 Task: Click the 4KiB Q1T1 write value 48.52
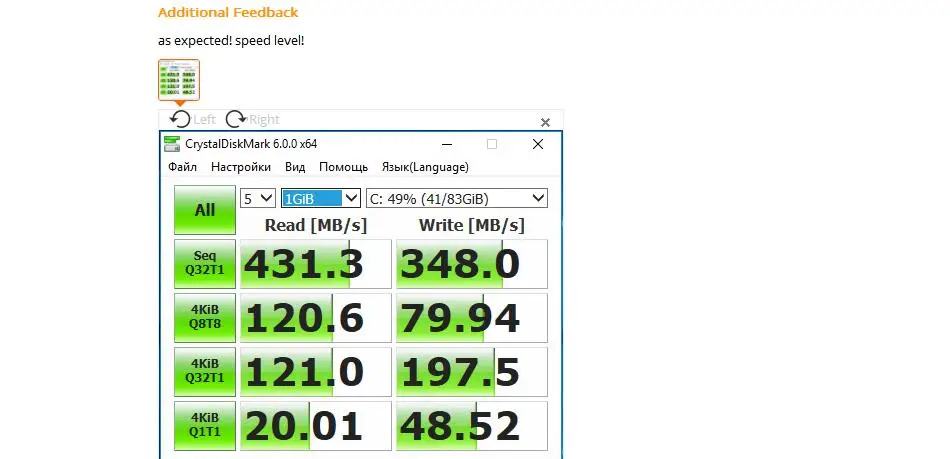point(472,426)
